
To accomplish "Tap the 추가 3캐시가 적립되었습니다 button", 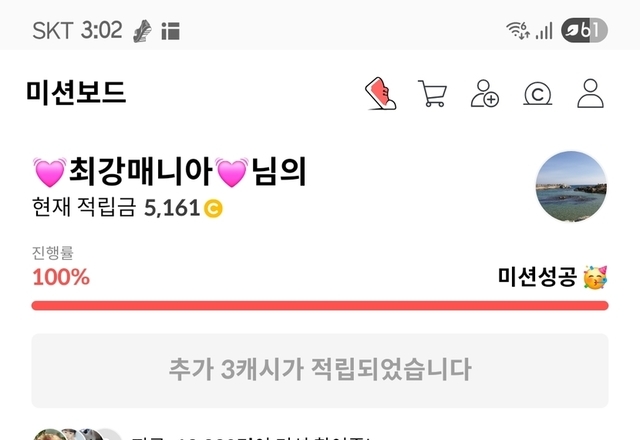I will tap(320, 370).
